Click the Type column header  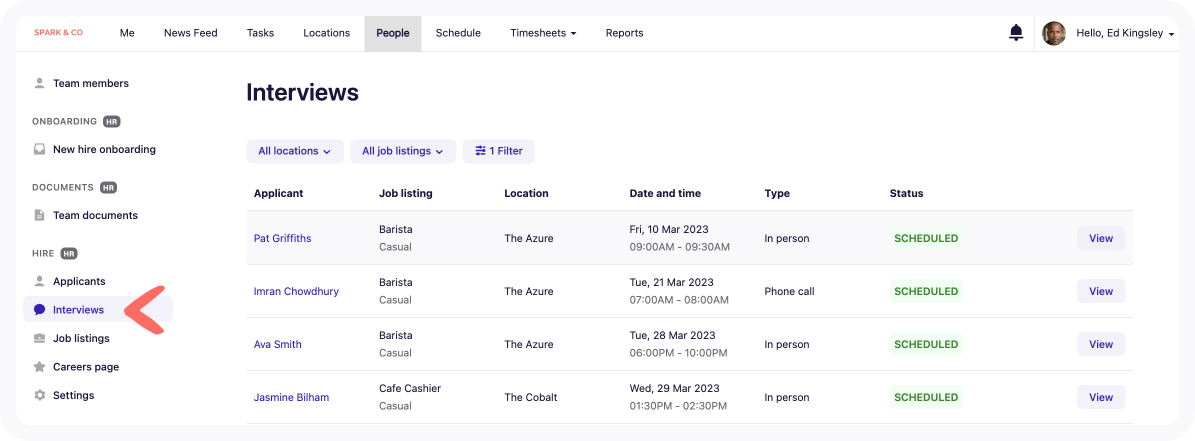[x=777, y=193]
